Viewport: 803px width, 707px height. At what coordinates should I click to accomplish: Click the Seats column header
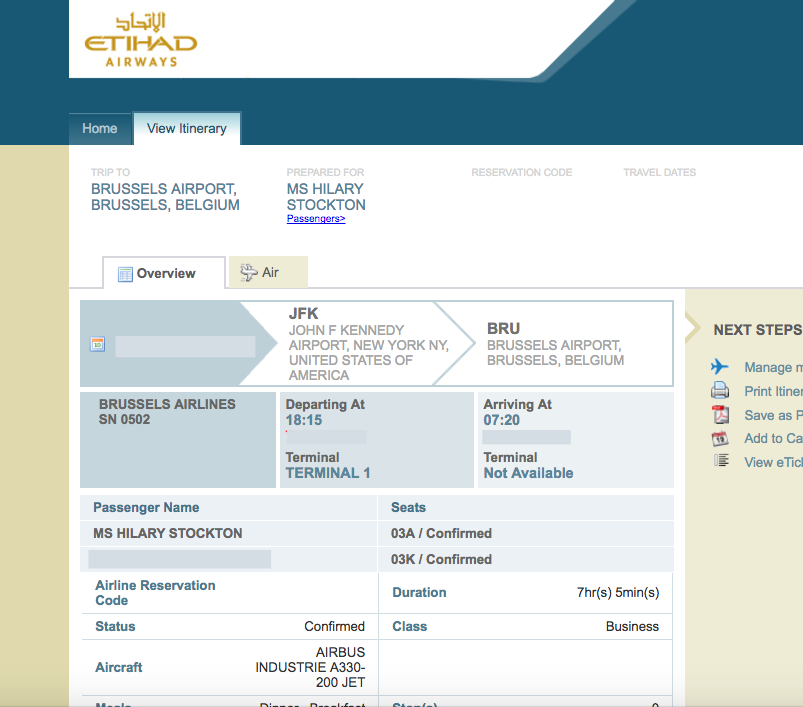coord(408,507)
